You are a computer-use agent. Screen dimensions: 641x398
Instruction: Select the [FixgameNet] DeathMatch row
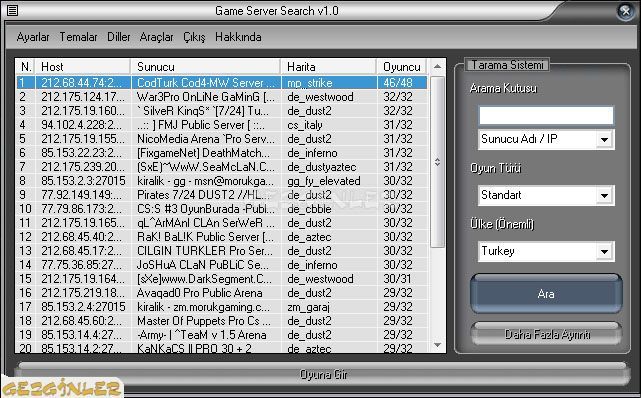(222, 153)
